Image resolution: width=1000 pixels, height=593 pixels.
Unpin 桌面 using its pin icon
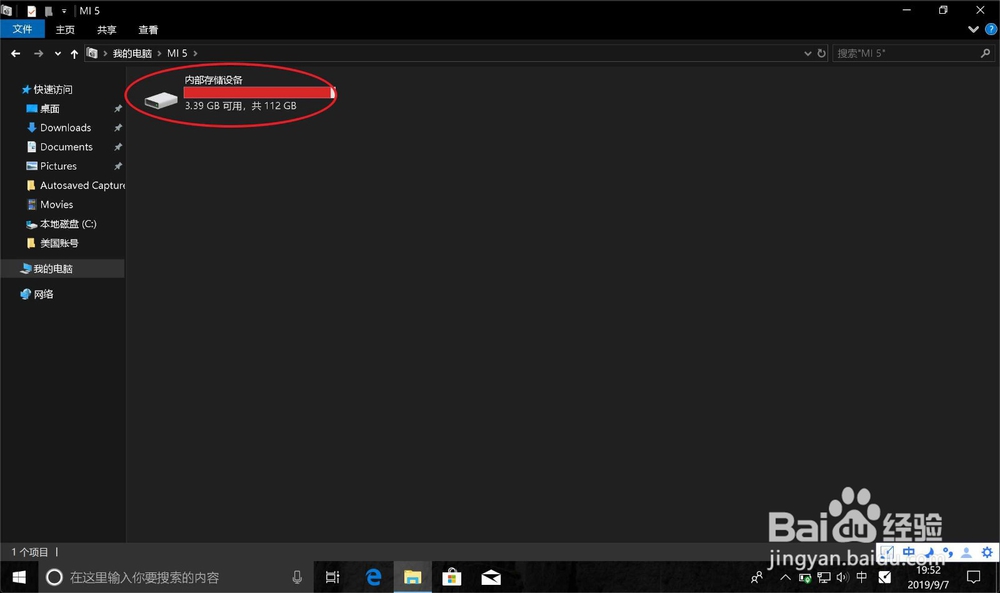pos(117,109)
